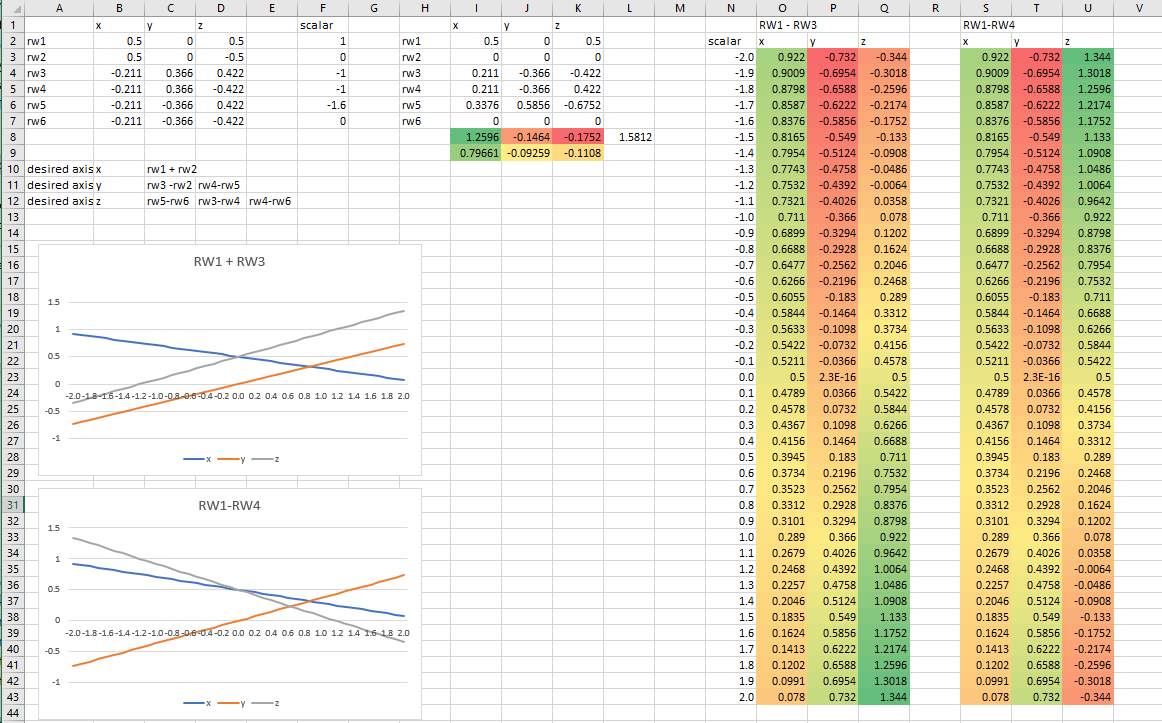Screen dimensions: 1162x723
Task: Select row header 23
Action: coord(12,377)
